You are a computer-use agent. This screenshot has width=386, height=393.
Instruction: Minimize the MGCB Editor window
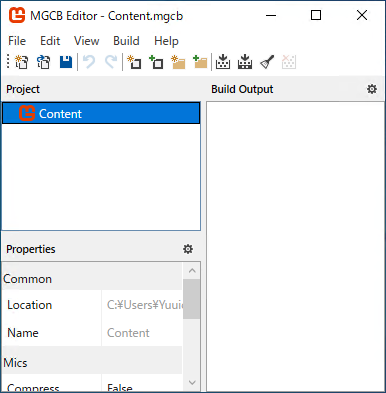(x=271, y=15)
